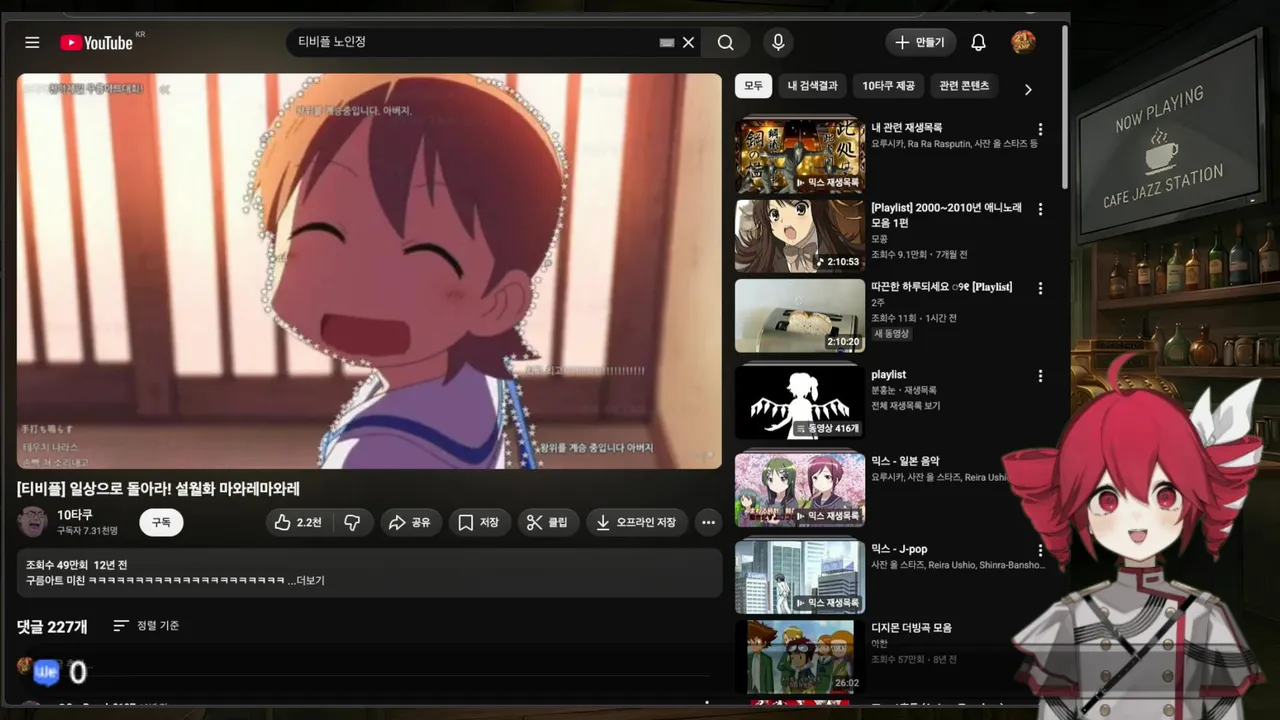Open options for 내 관련 재생목록
Screen dimensions: 1280x720
click(1040, 130)
